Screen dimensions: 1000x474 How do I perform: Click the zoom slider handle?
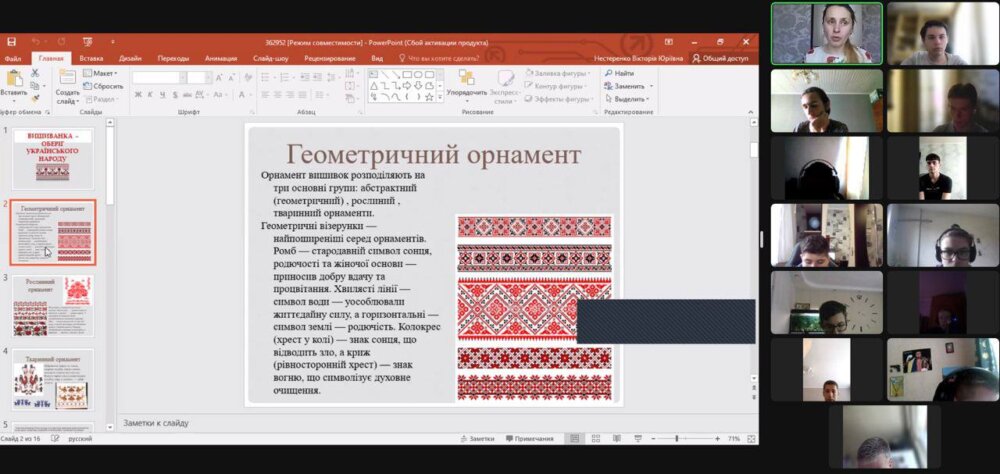(677, 439)
